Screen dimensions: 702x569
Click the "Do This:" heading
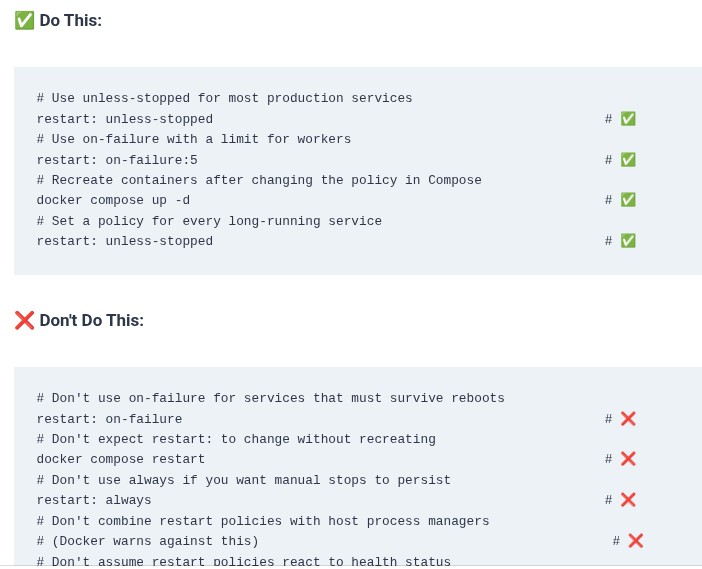pyautogui.click(x=71, y=21)
